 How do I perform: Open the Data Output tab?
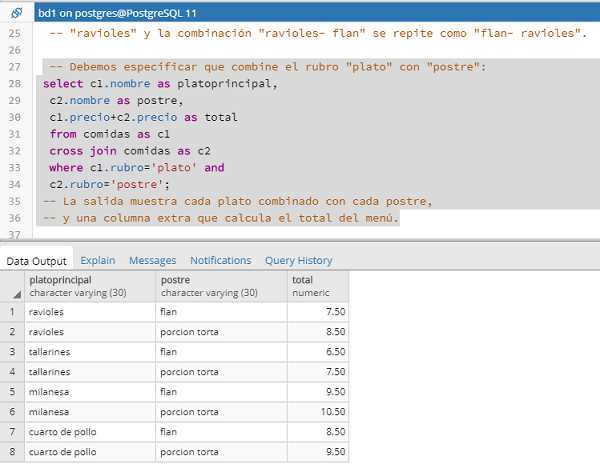click(x=36, y=261)
